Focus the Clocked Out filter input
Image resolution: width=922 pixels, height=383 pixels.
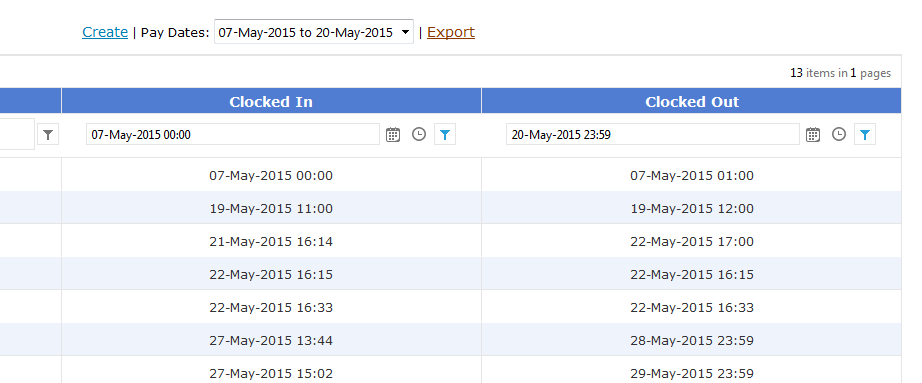tap(653, 135)
